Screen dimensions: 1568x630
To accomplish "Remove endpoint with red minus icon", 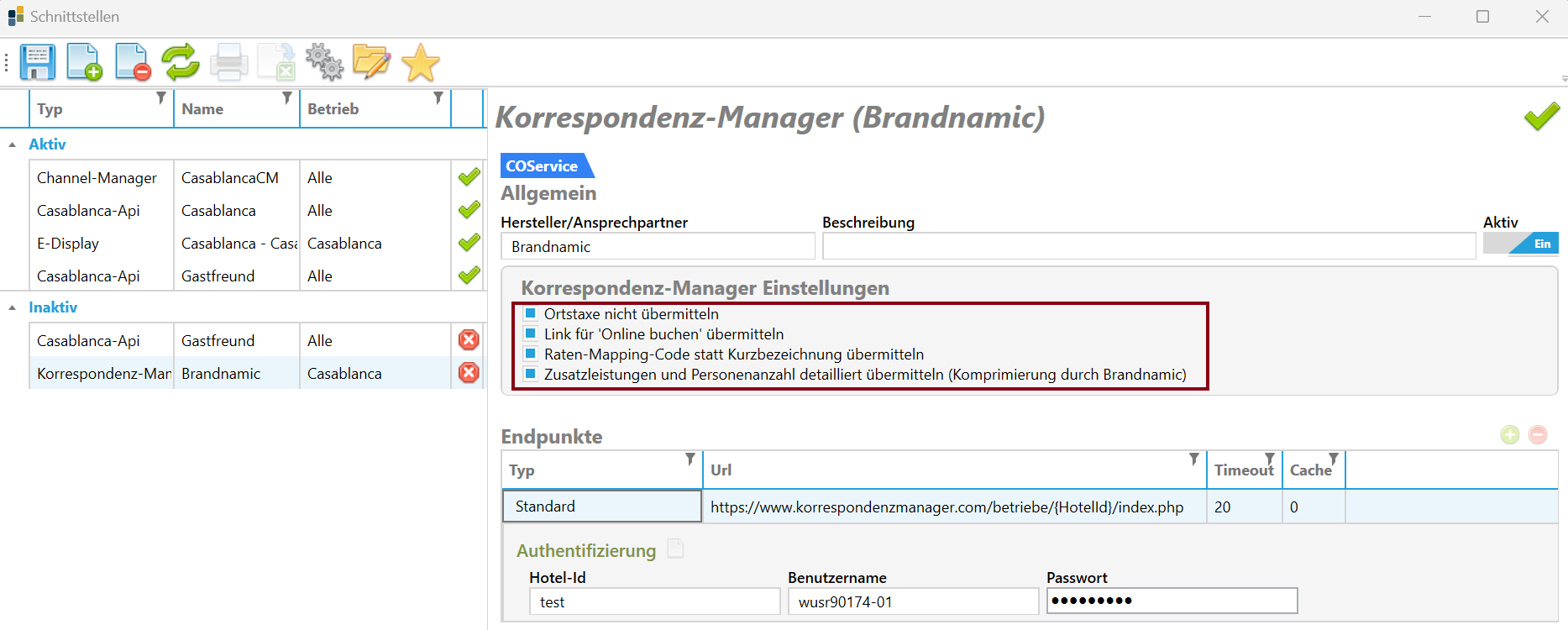I will click(1538, 434).
